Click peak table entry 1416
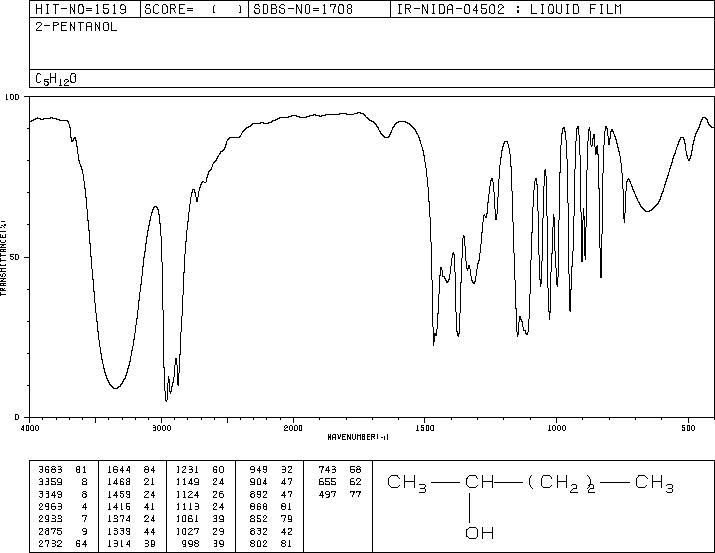The width and height of the screenshot is (715, 553). [119, 506]
